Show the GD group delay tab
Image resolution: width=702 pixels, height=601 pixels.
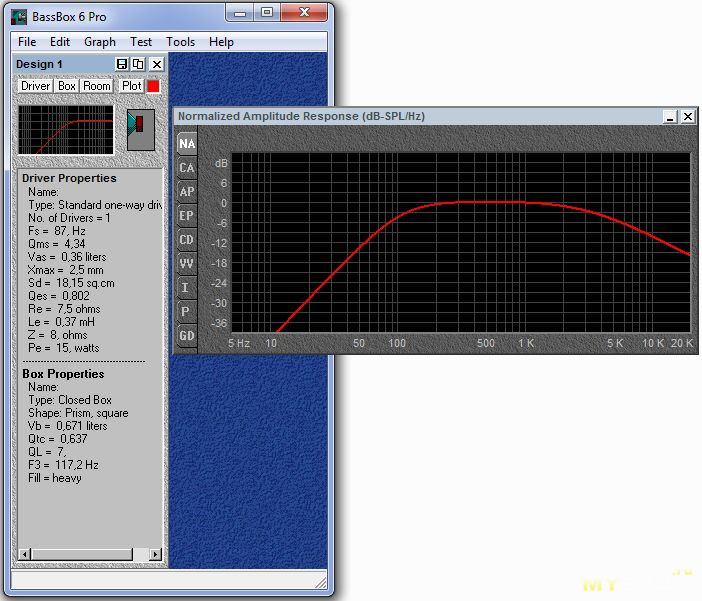click(187, 335)
